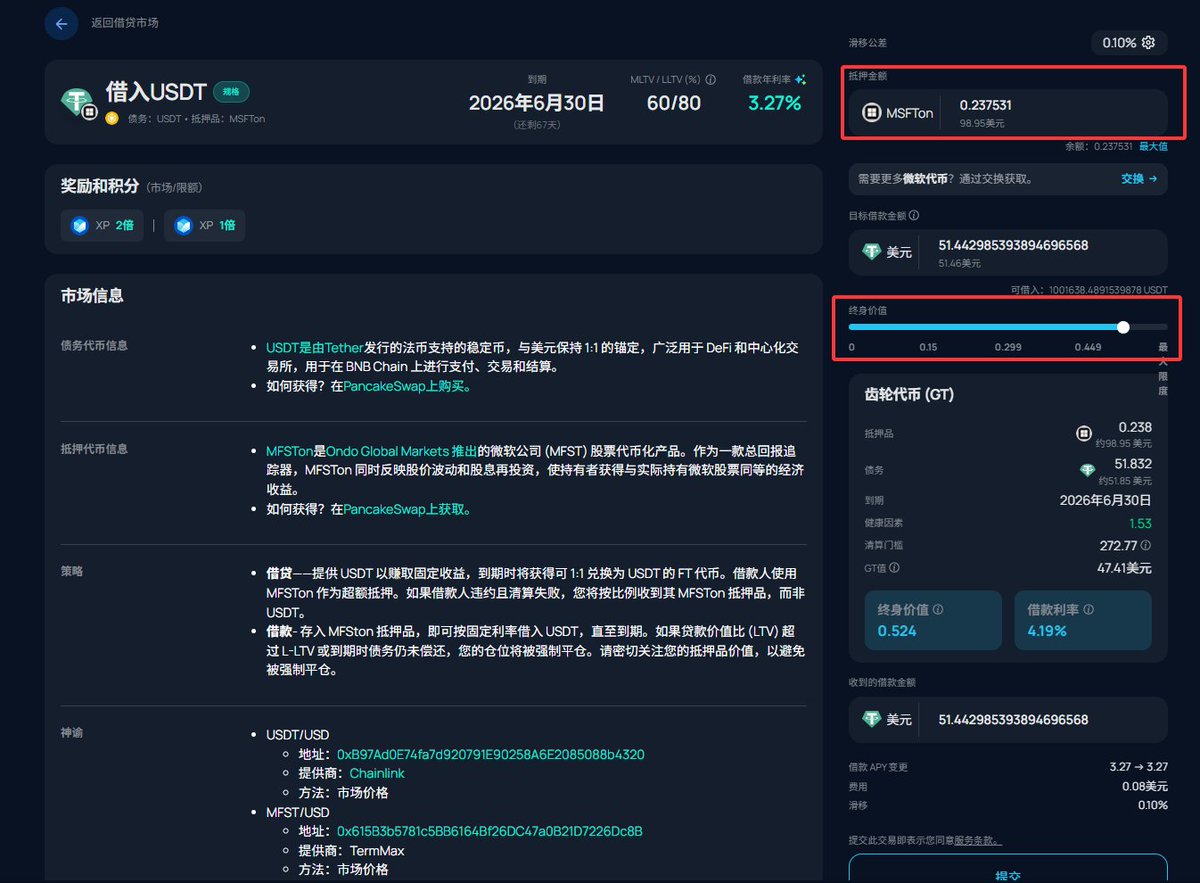Click 返回借贷市场 text link
The height and width of the screenshot is (883, 1200).
pyautogui.click(x=124, y=23)
